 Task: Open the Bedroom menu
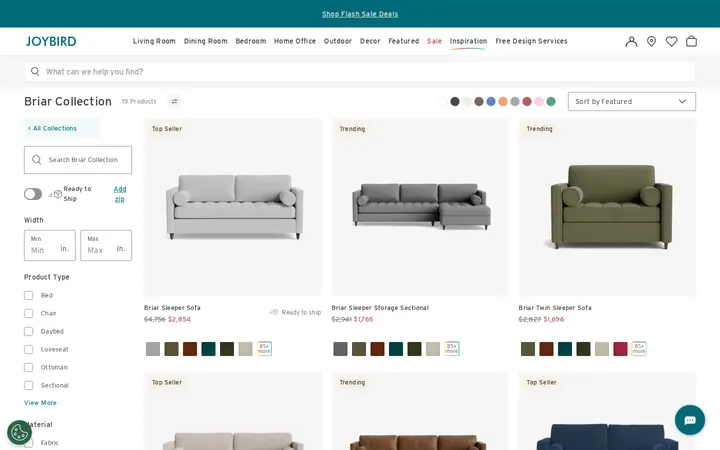pyautogui.click(x=251, y=41)
